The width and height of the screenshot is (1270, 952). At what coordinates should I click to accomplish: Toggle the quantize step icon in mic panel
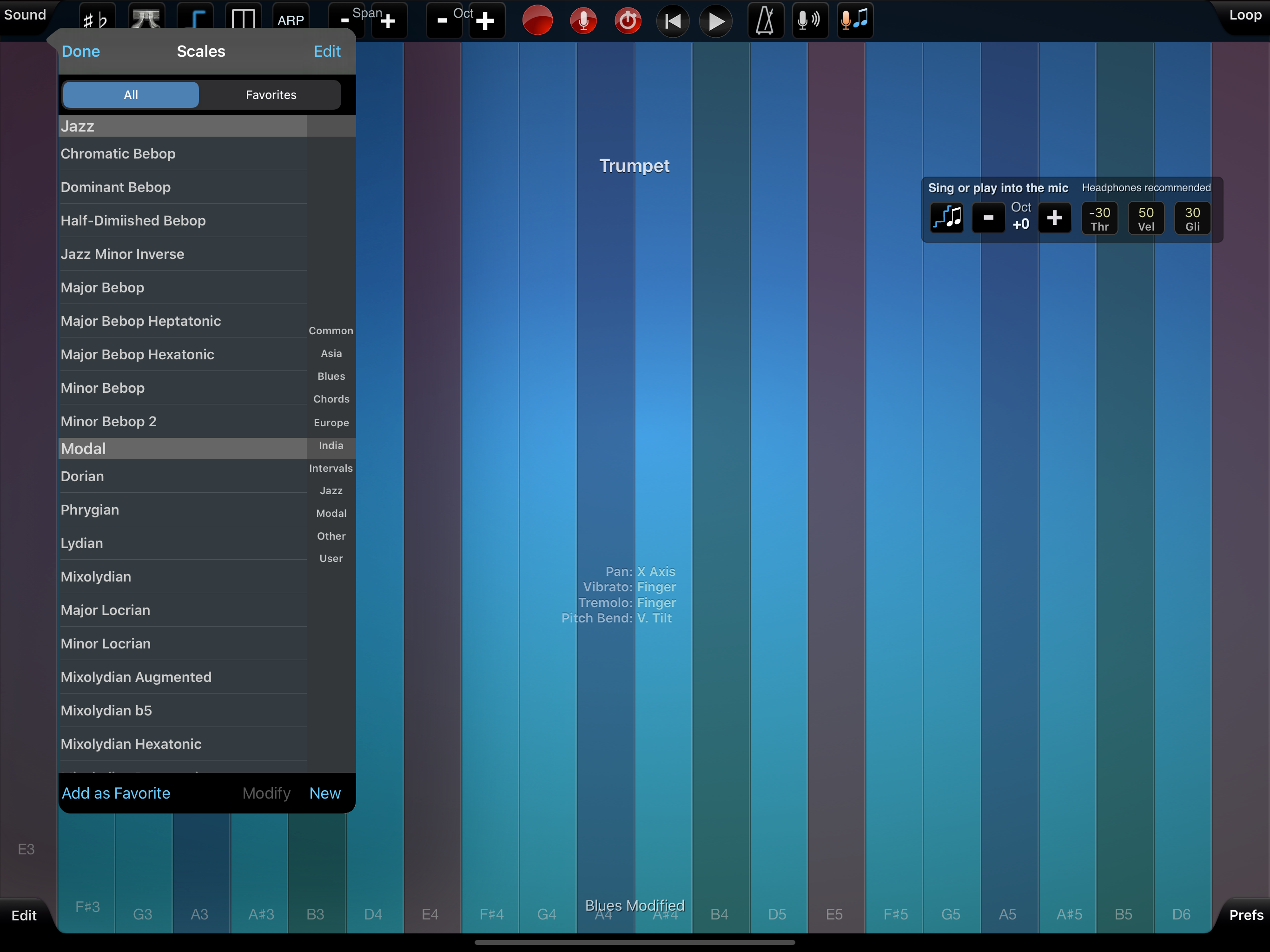947,218
